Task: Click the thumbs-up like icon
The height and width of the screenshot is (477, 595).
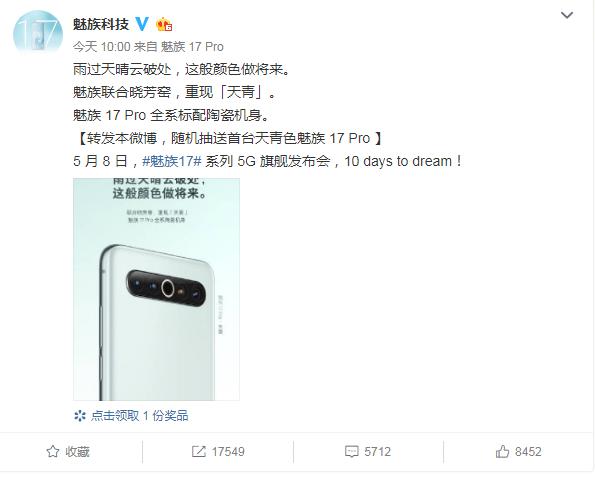Action: coord(502,452)
